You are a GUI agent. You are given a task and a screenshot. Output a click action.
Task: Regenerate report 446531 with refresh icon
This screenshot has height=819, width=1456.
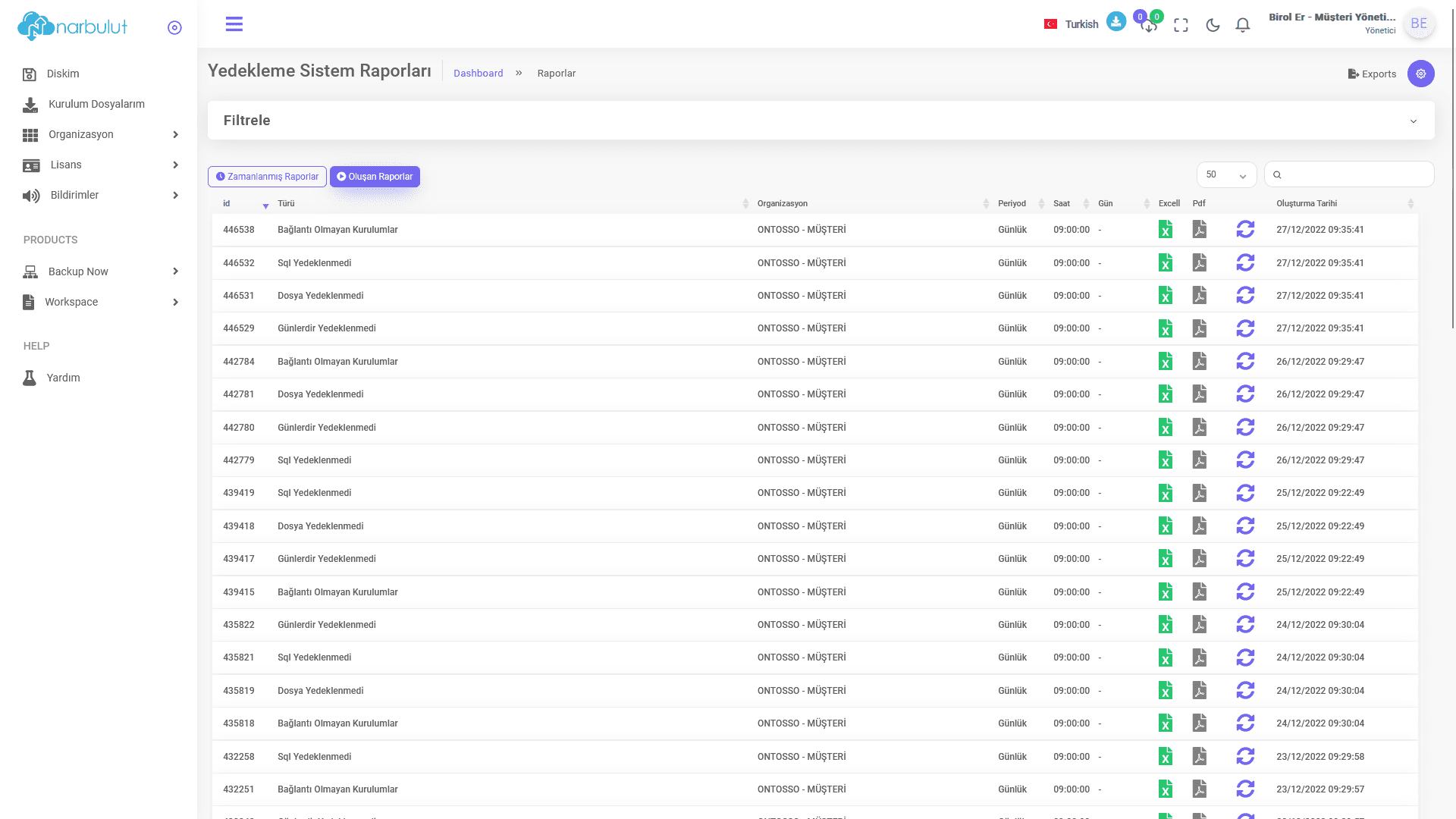[1245, 295]
